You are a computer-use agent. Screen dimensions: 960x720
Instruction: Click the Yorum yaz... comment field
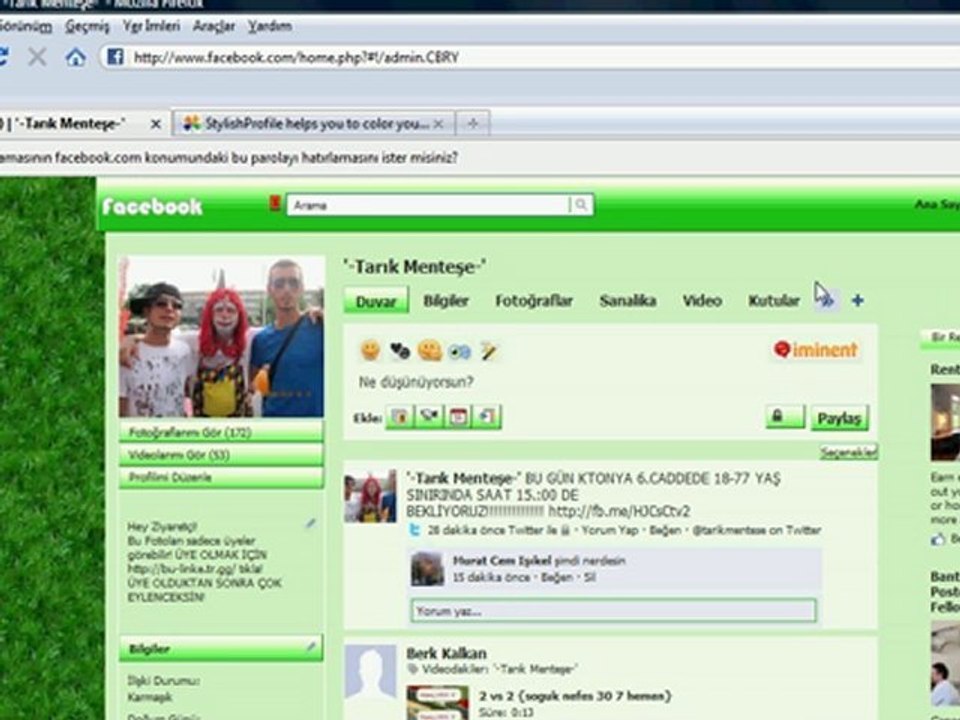(x=613, y=611)
